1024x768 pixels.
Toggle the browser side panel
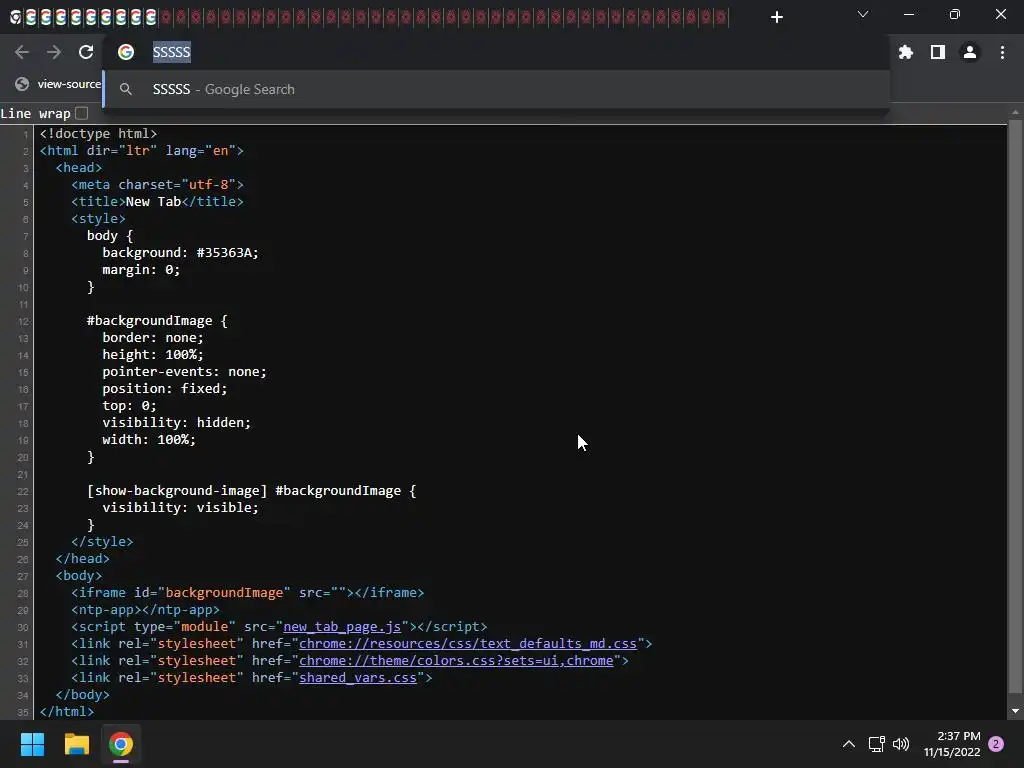[938, 52]
